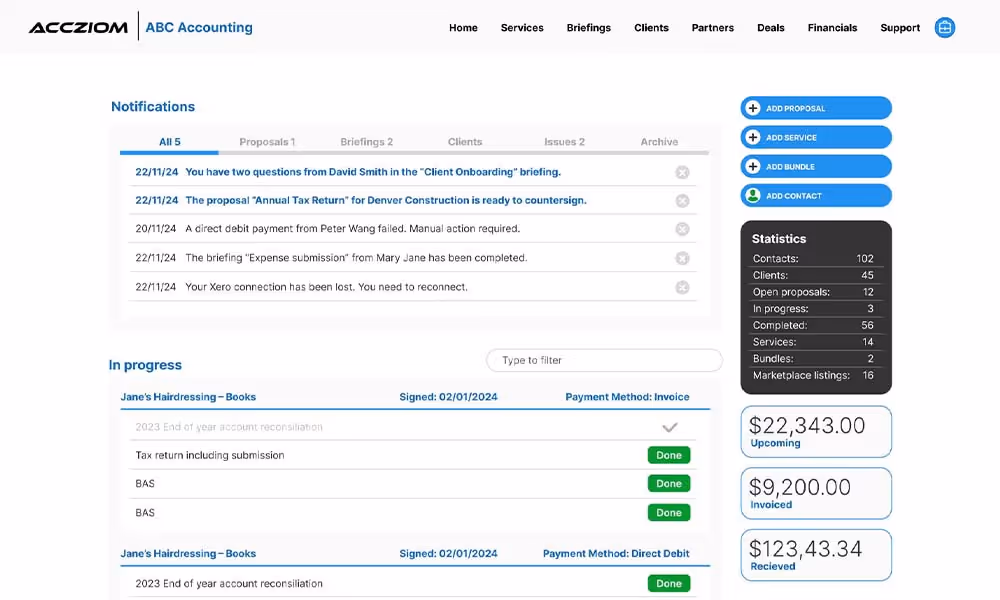The width and height of the screenshot is (1000, 600).
Task: Click Payment Method: Direct Debit label
Action: pos(616,553)
